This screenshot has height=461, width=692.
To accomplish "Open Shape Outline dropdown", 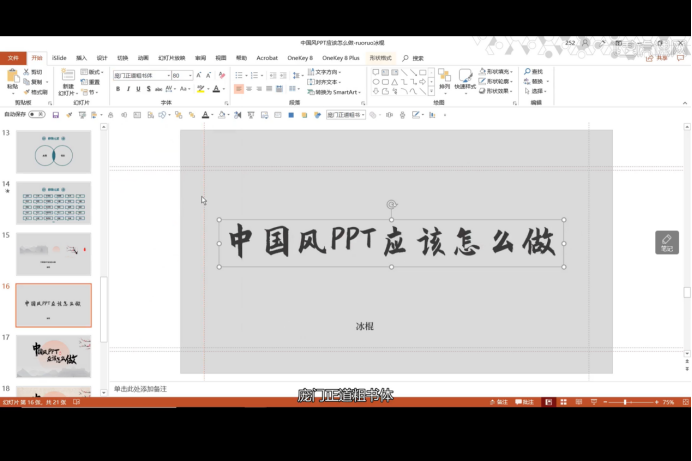I will click(x=496, y=81).
